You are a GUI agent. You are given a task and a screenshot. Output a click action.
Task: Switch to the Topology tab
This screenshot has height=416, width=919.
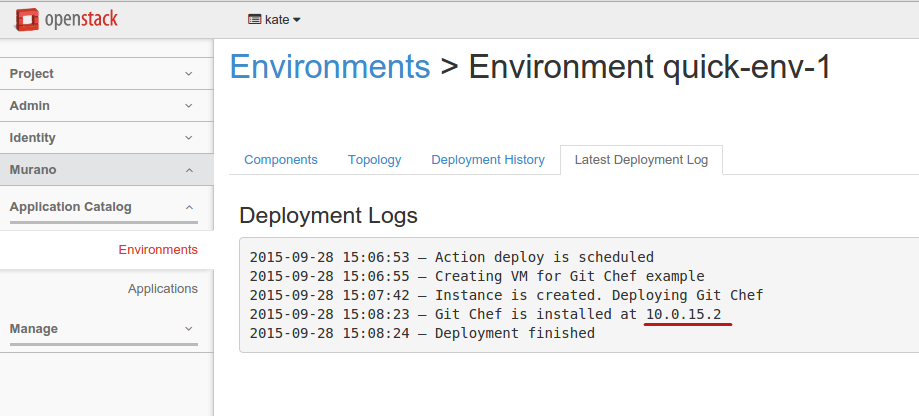(x=374, y=160)
